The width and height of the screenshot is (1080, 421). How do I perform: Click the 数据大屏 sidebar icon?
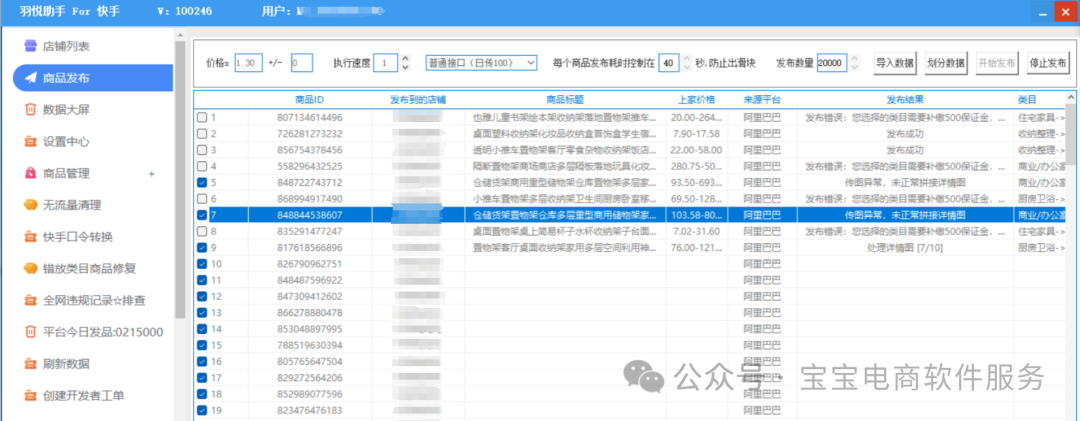30,110
